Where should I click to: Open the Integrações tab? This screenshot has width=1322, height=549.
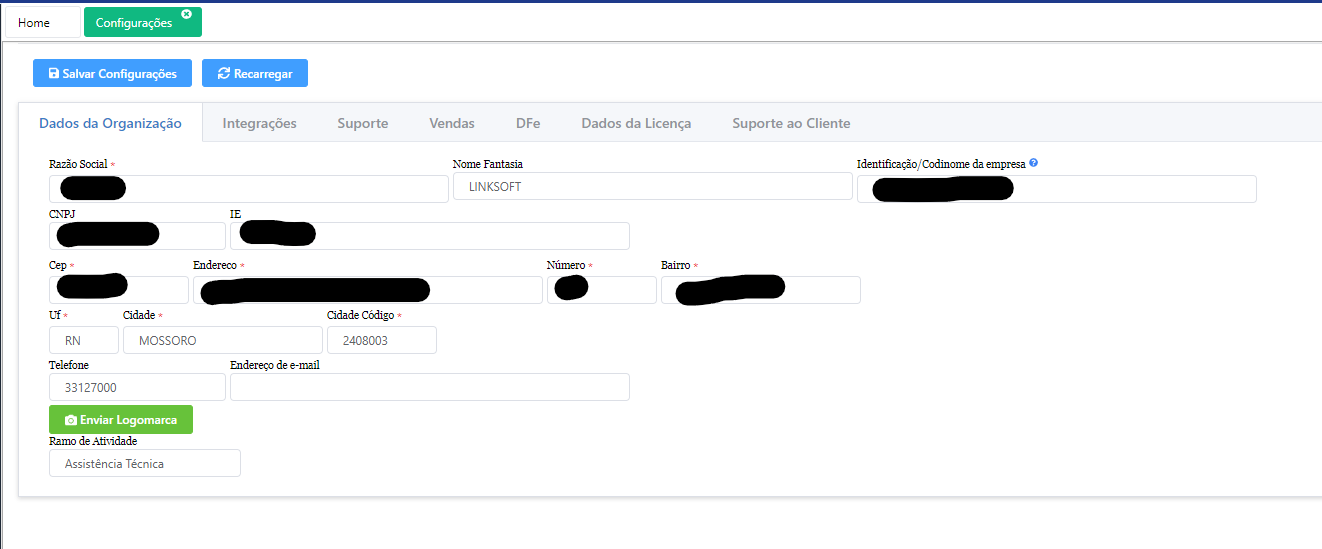coord(259,123)
